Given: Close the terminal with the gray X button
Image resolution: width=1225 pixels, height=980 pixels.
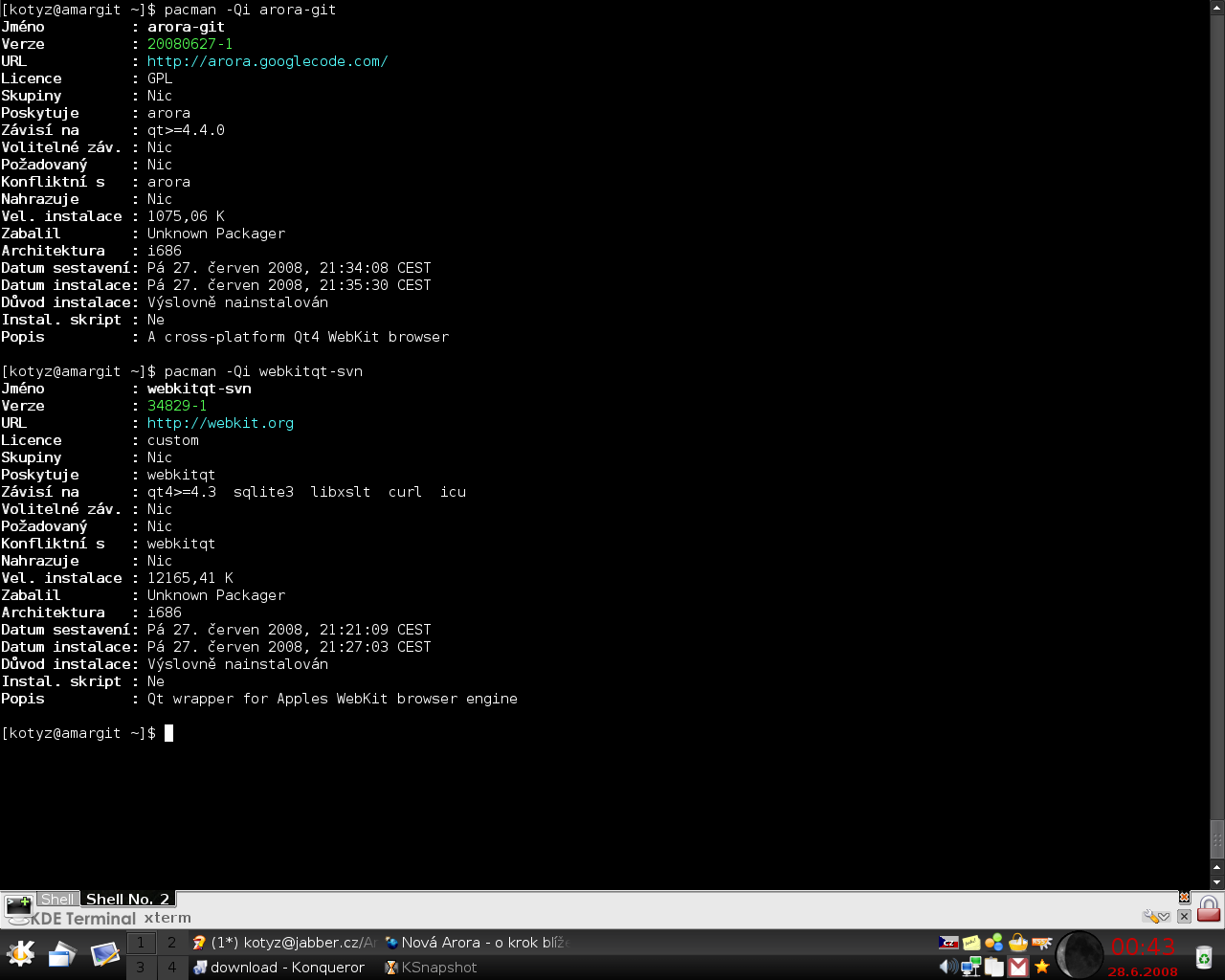Looking at the screenshot, I should tap(1184, 916).
